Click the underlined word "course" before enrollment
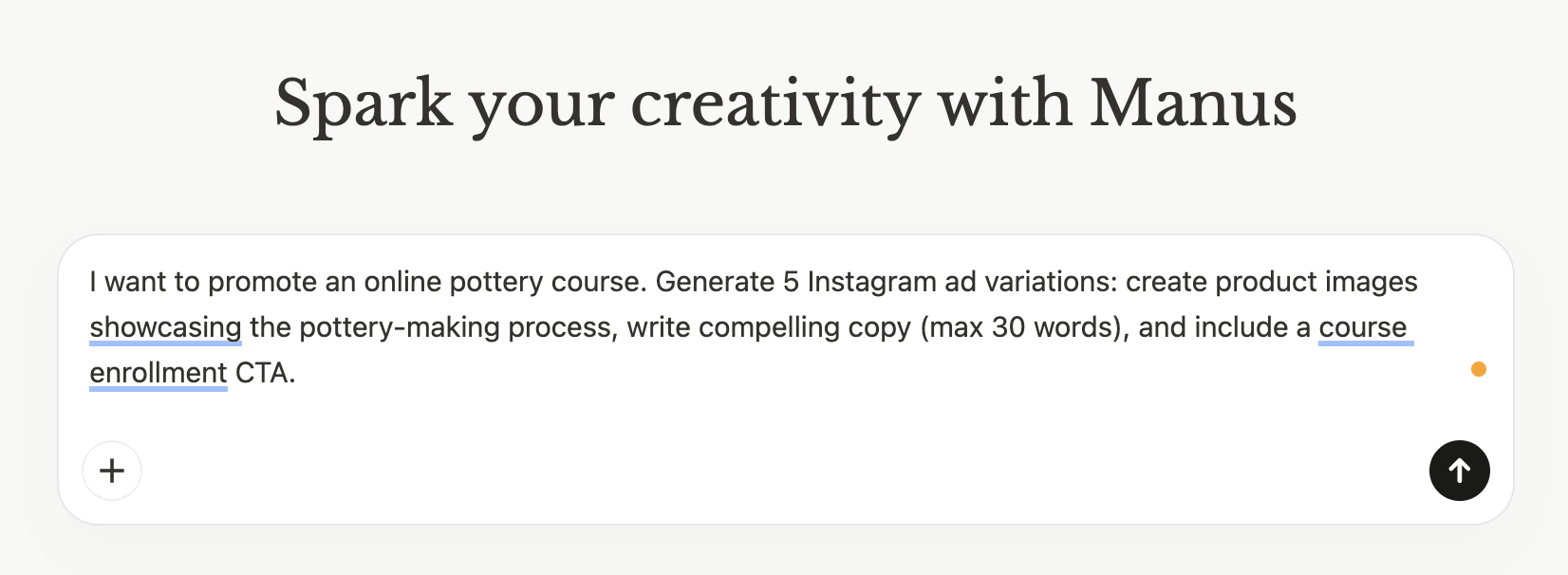The width and height of the screenshot is (1568, 575). pos(1362,327)
